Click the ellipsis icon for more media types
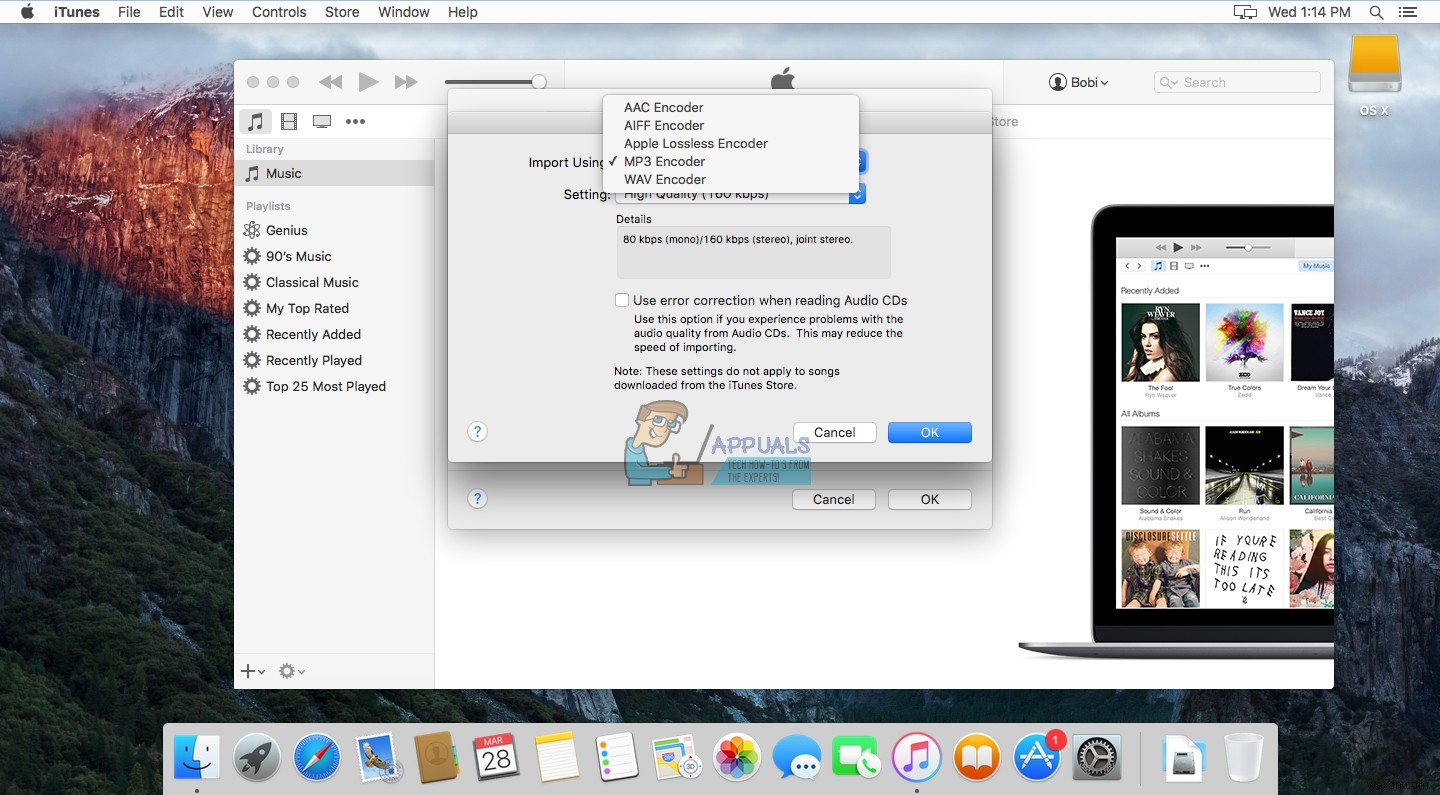 click(355, 121)
